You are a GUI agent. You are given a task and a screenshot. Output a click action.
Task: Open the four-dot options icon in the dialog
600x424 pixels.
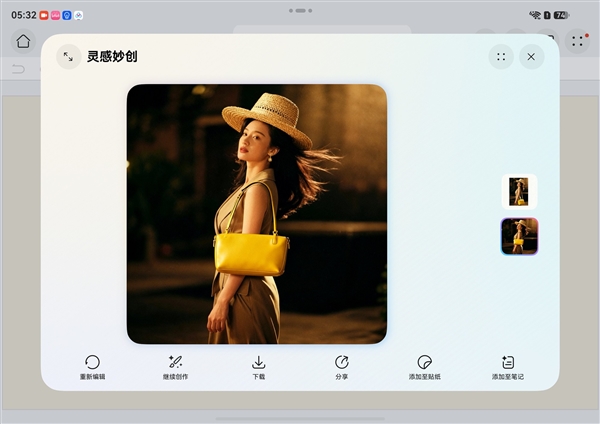[501, 57]
